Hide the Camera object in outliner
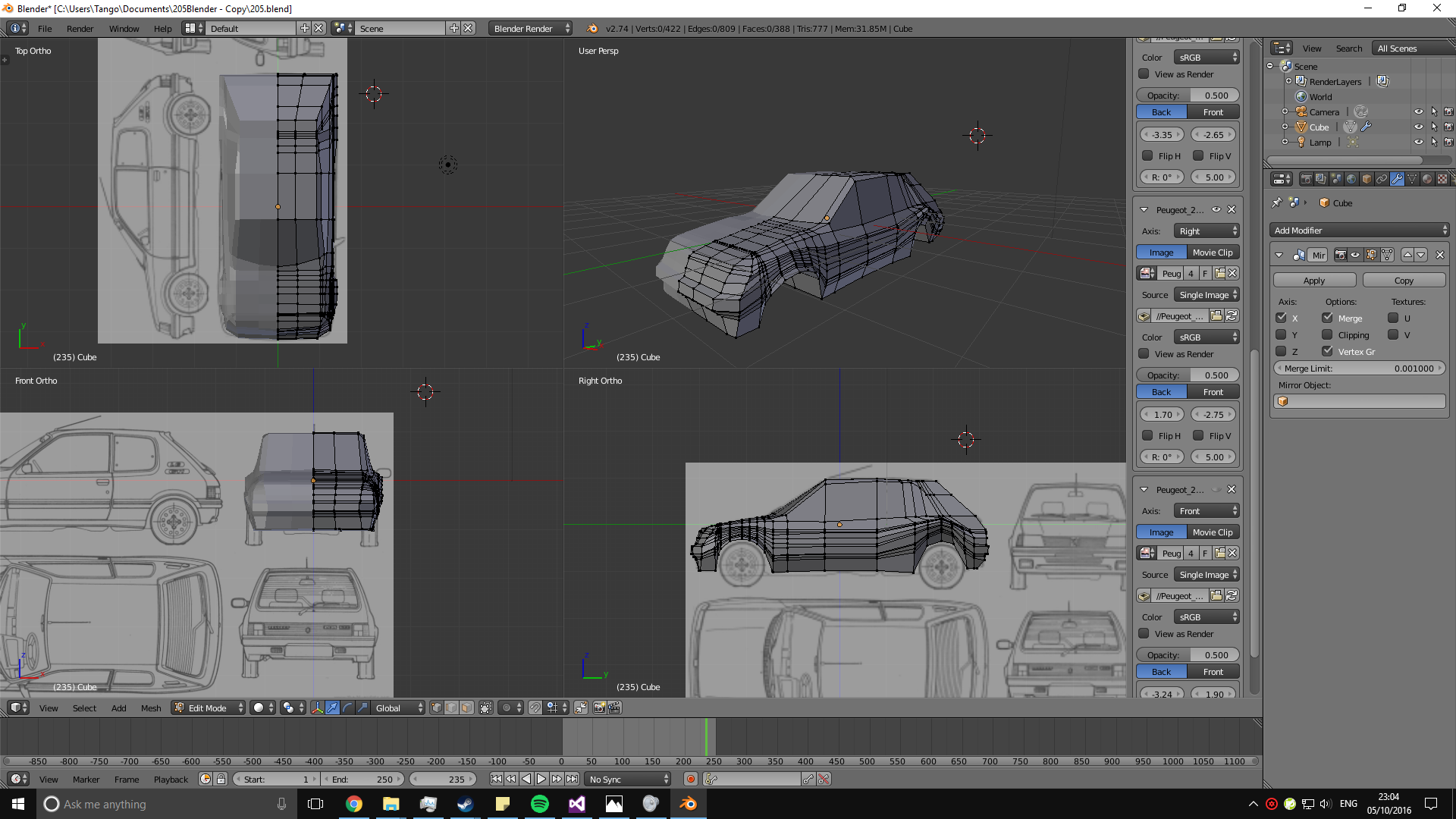The image size is (1456, 819). click(x=1418, y=111)
